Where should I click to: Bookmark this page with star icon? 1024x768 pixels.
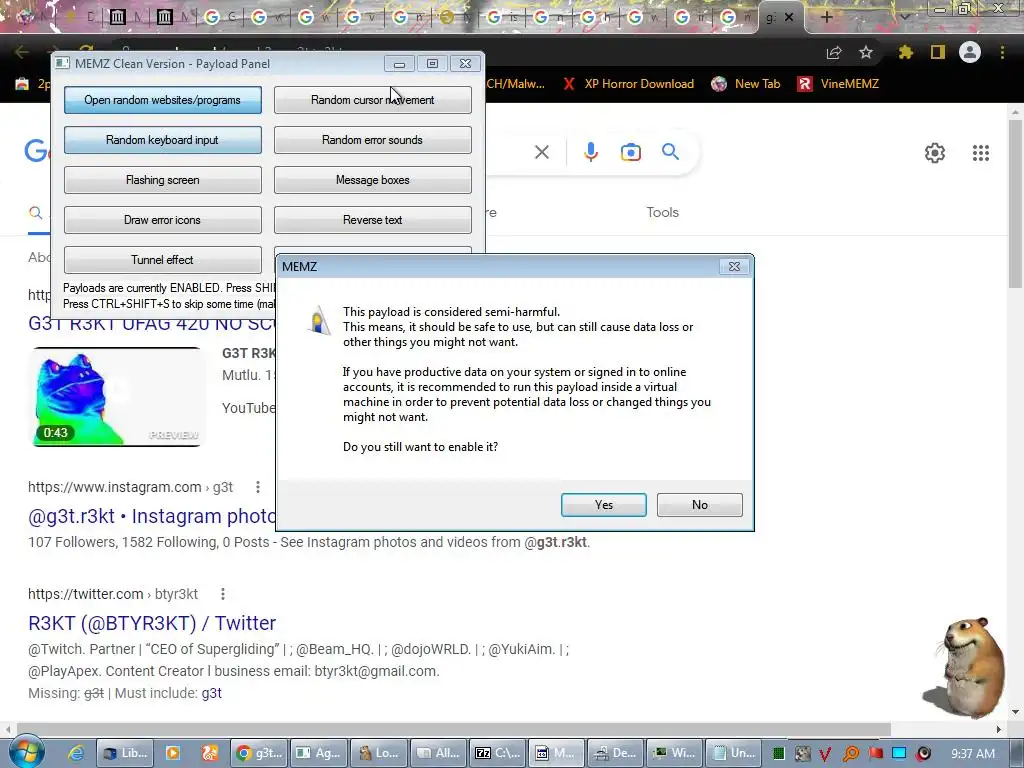tap(866, 52)
